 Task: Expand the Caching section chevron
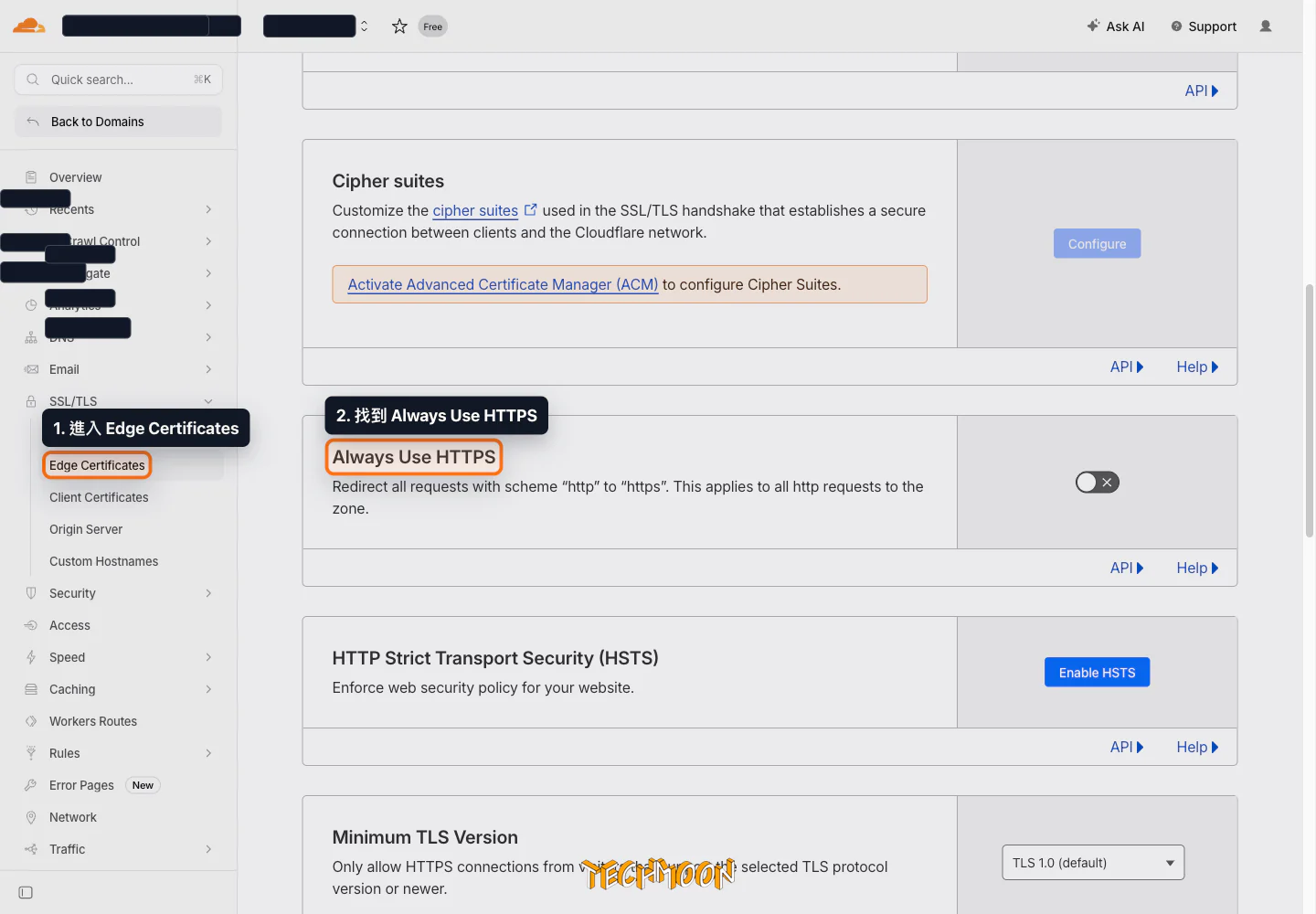pos(208,689)
